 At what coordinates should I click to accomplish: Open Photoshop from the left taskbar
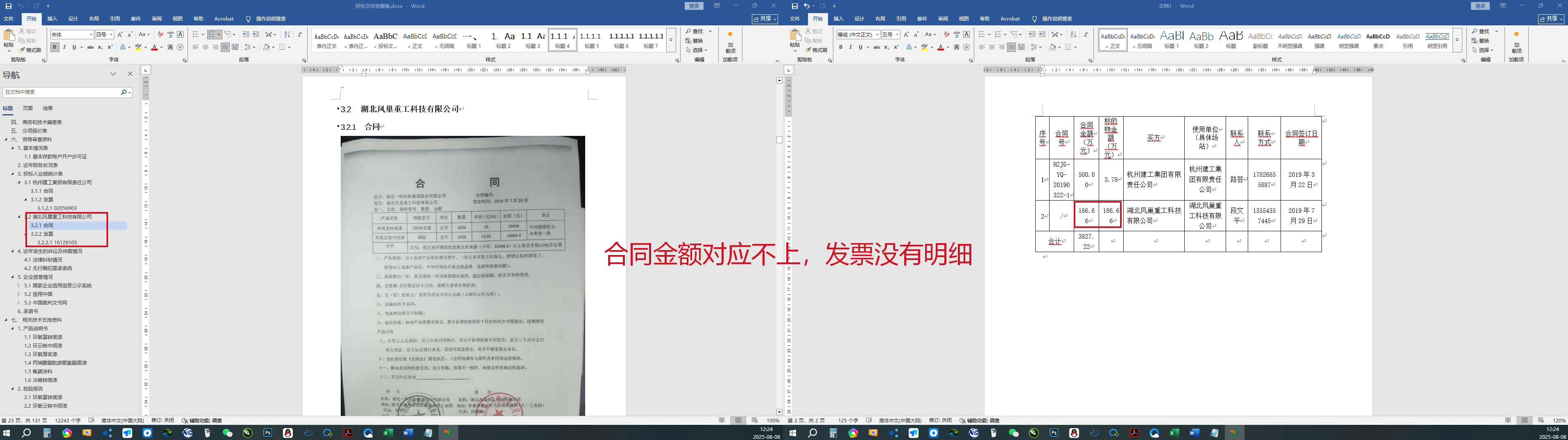[x=268, y=433]
